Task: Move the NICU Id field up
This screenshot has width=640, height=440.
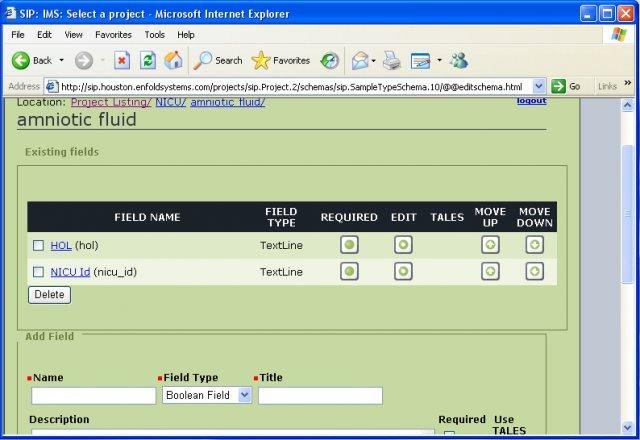Action: [x=490, y=271]
